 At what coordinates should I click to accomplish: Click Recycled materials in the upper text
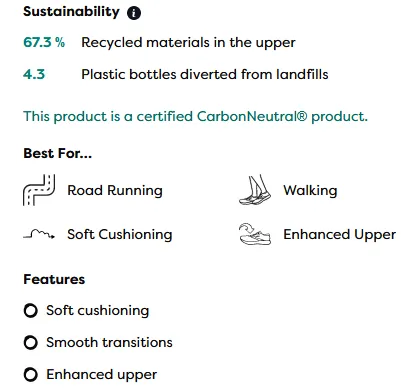click(188, 43)
